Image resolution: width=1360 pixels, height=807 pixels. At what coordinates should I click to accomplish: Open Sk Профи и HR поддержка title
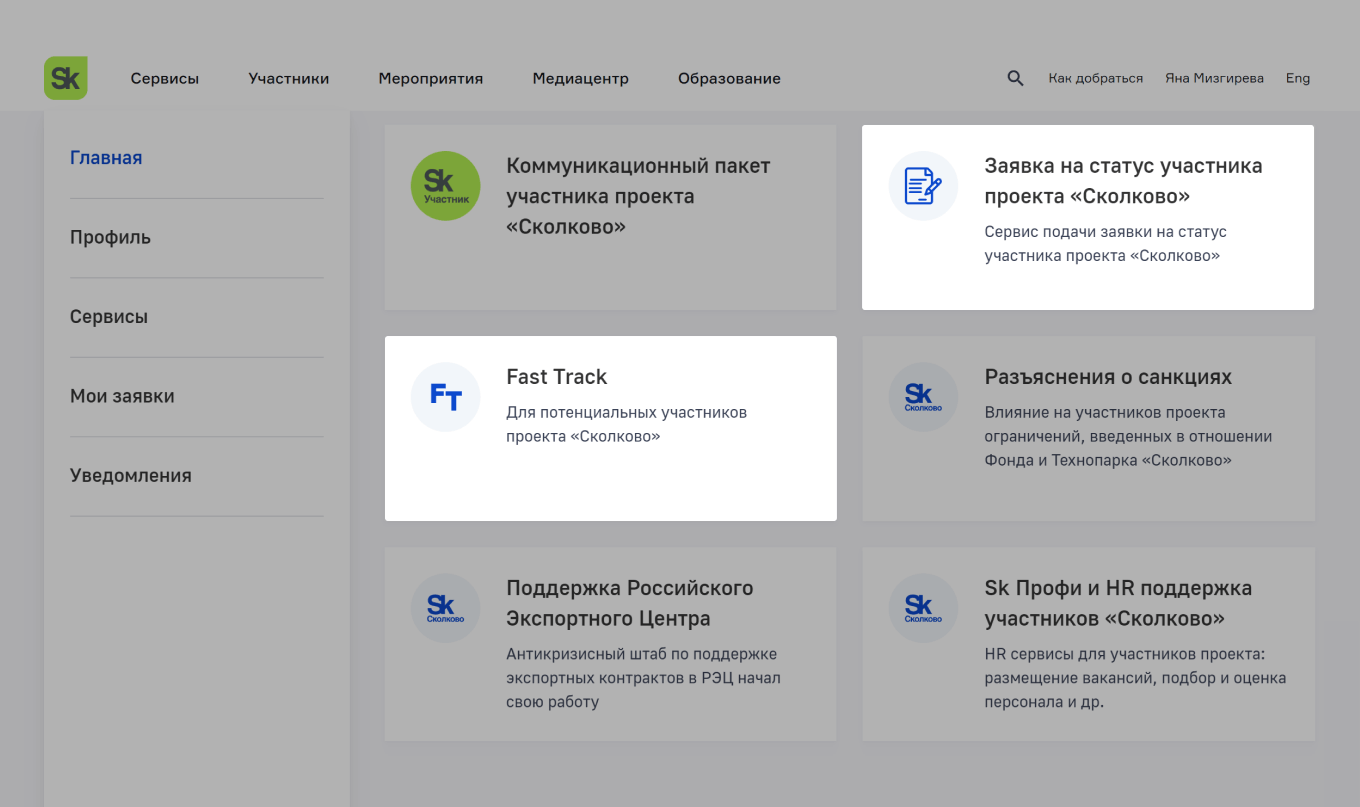coord(1118,603)
